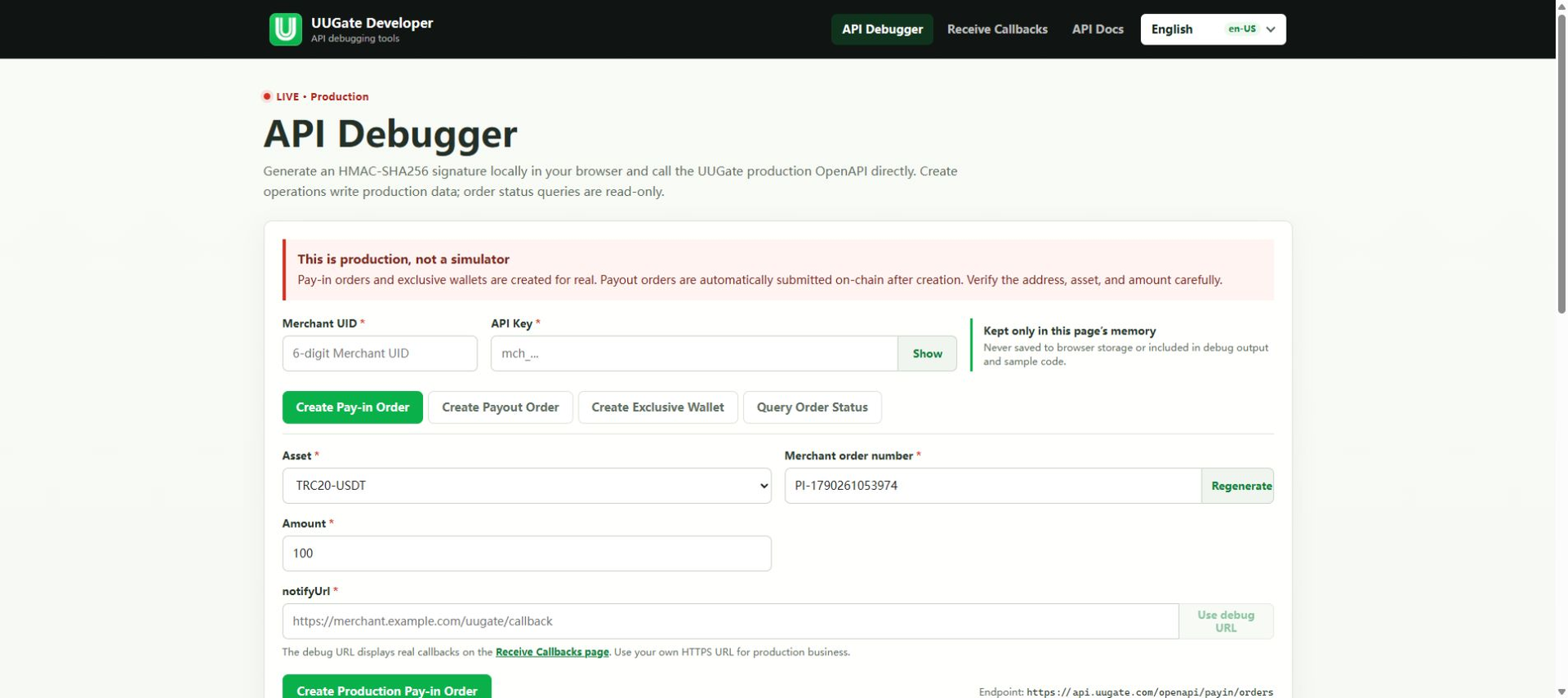Open the Asset dropdown showing TRC20-USDT
1568x698 pixels.
pos(527,486)
